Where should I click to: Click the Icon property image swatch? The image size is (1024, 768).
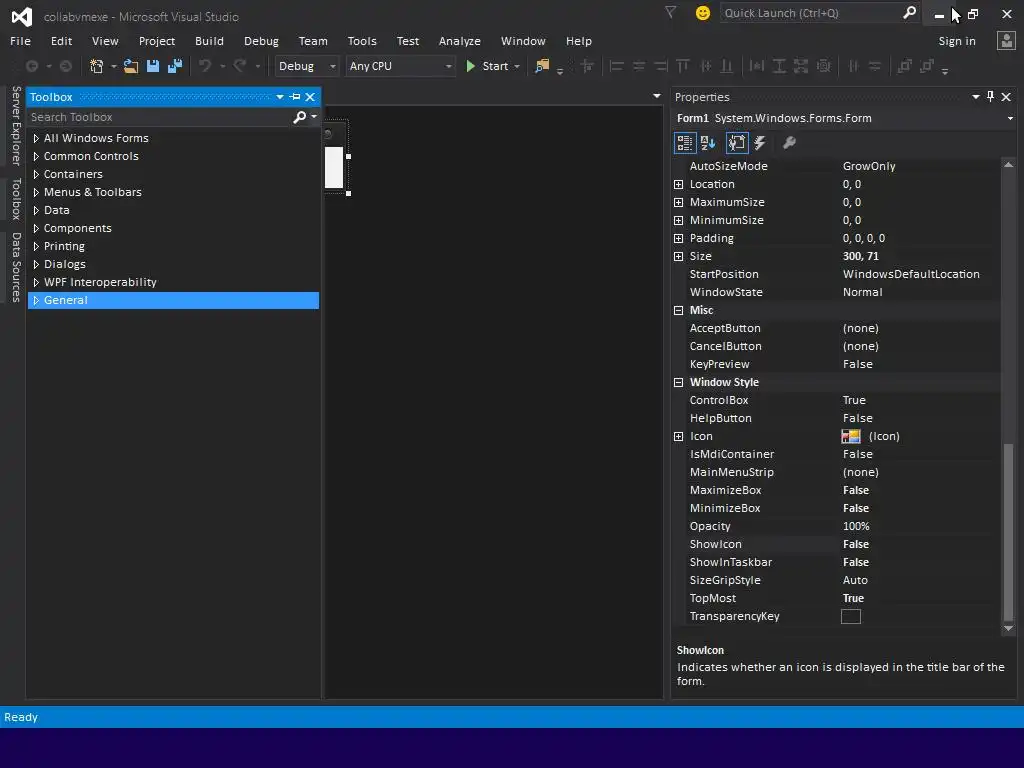(x=850, y=436)
